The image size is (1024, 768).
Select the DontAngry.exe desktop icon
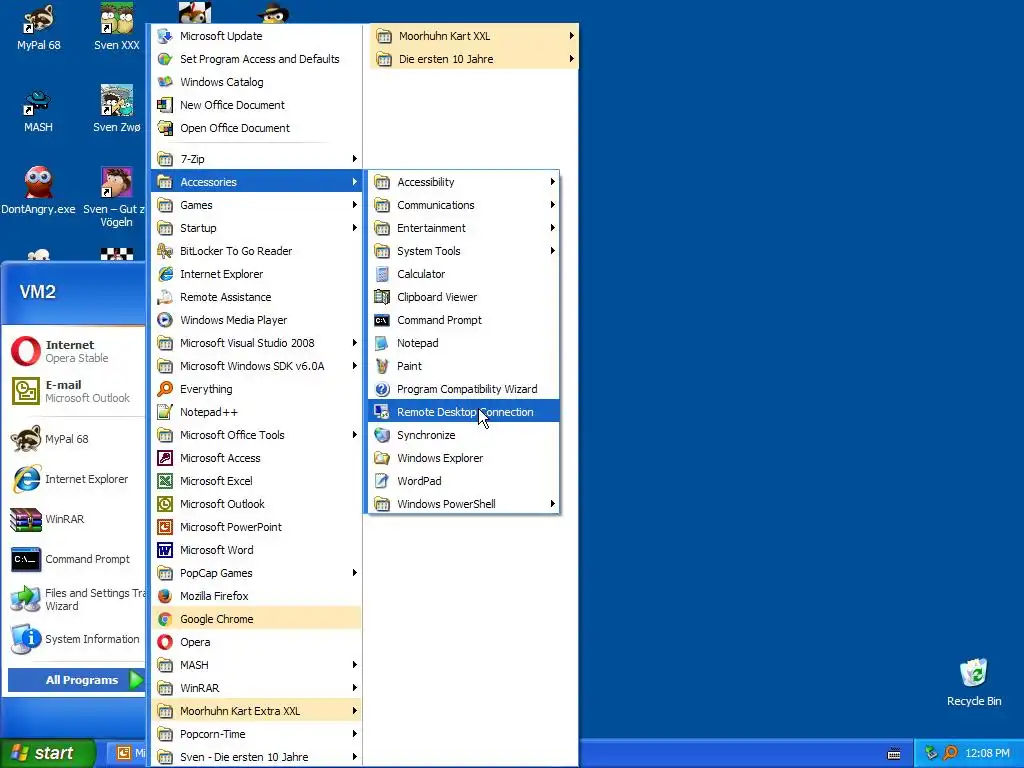[x=39, y=191]
